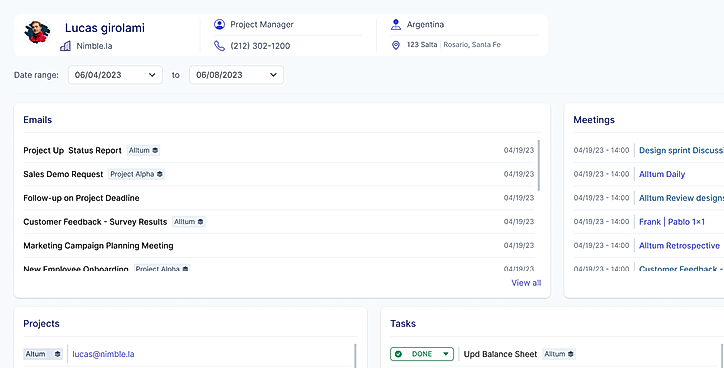724x368 pixels.
Task: Click the Alltum tag on Upd Balance Sheet task
Action: 559,354
